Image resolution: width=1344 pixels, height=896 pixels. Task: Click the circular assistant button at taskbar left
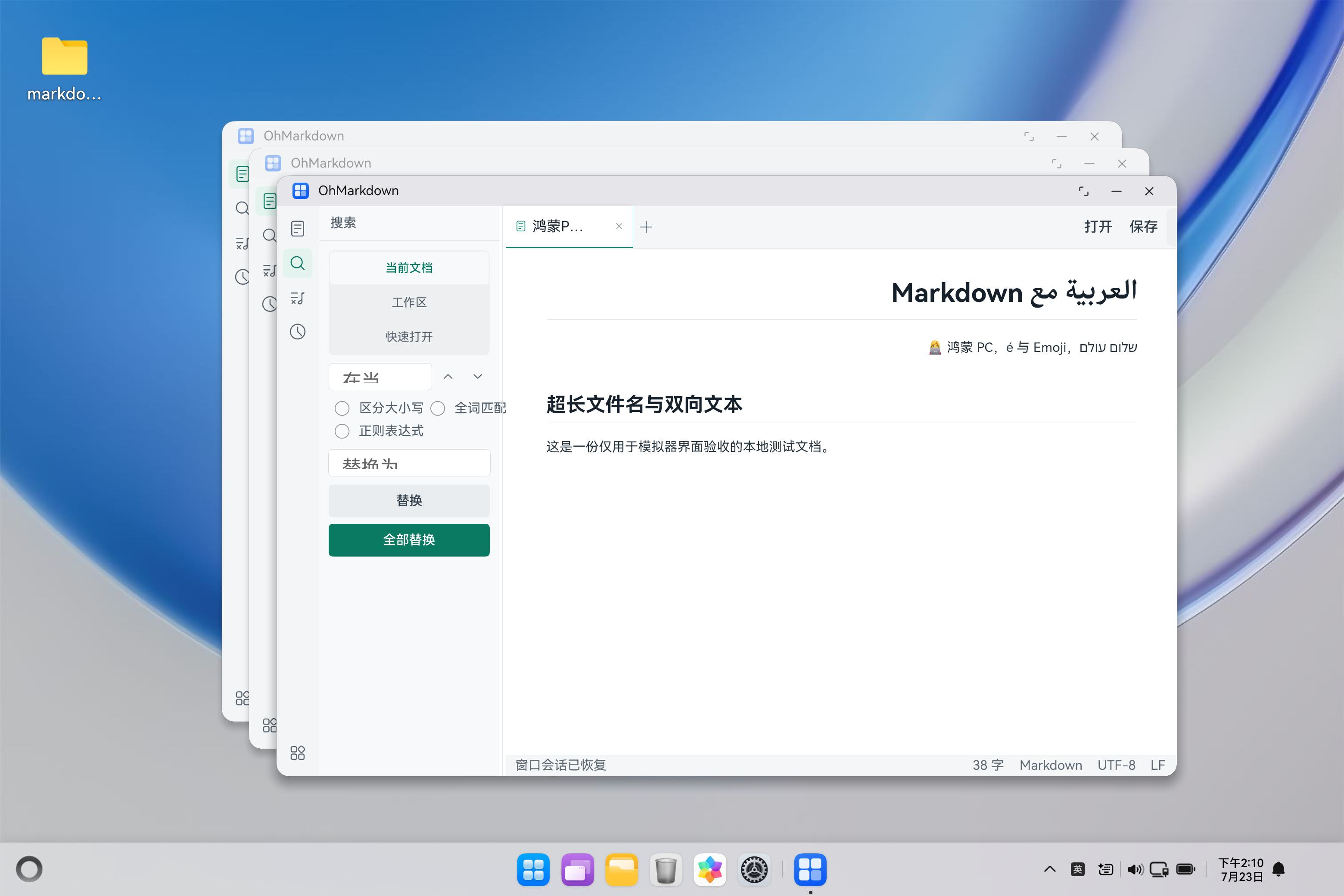pos(29,870)
